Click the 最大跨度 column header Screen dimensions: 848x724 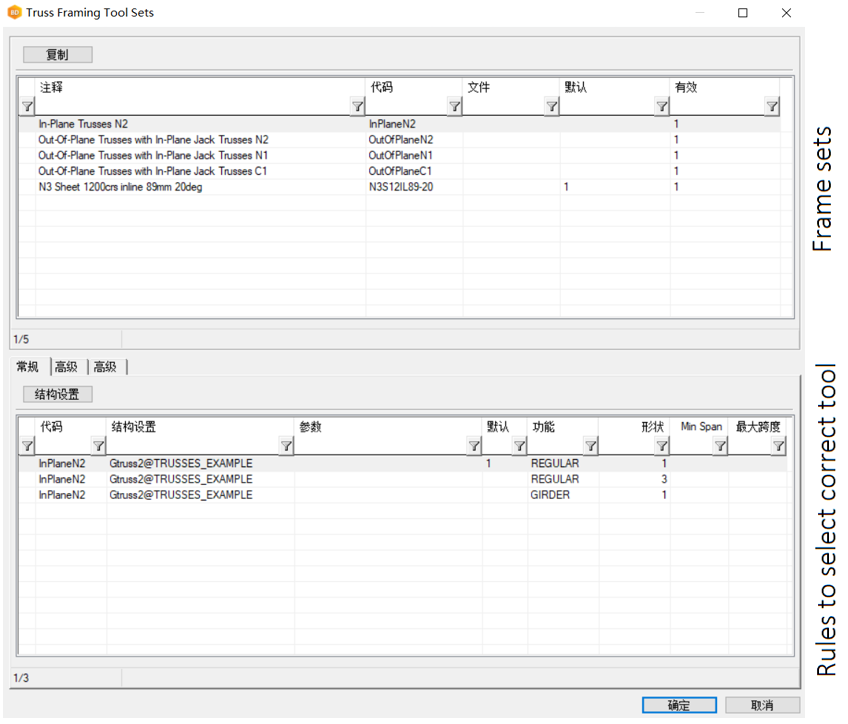pyautogui.click(x=758, y=427)
